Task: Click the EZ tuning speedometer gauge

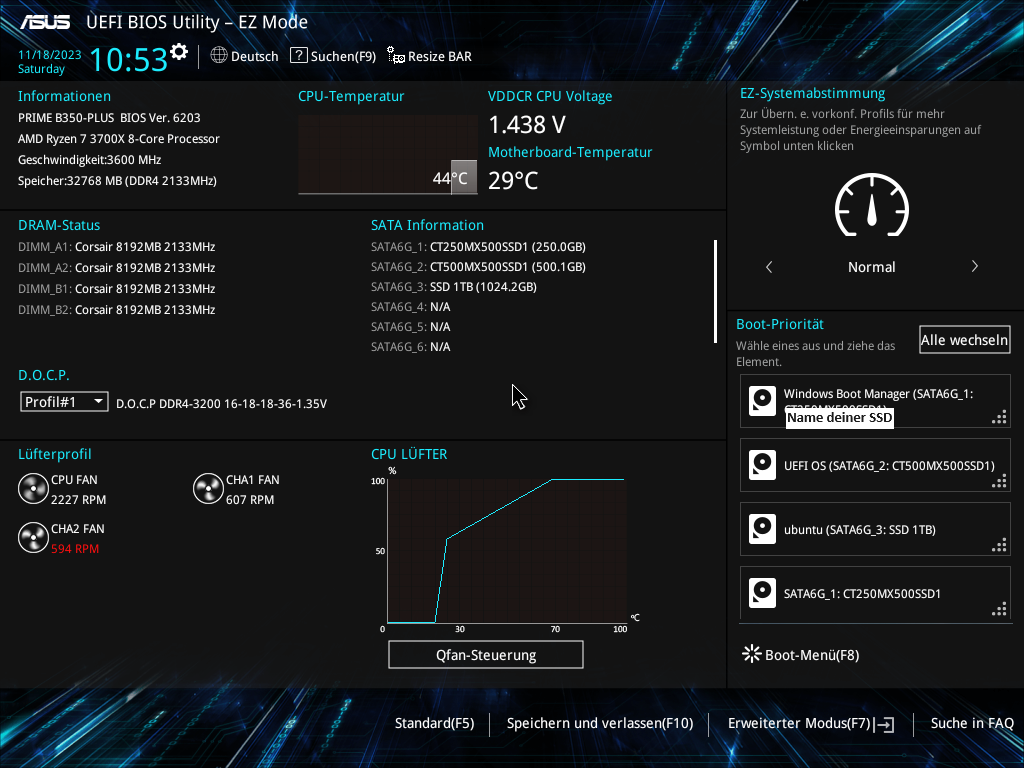Action: click(871, 205)
